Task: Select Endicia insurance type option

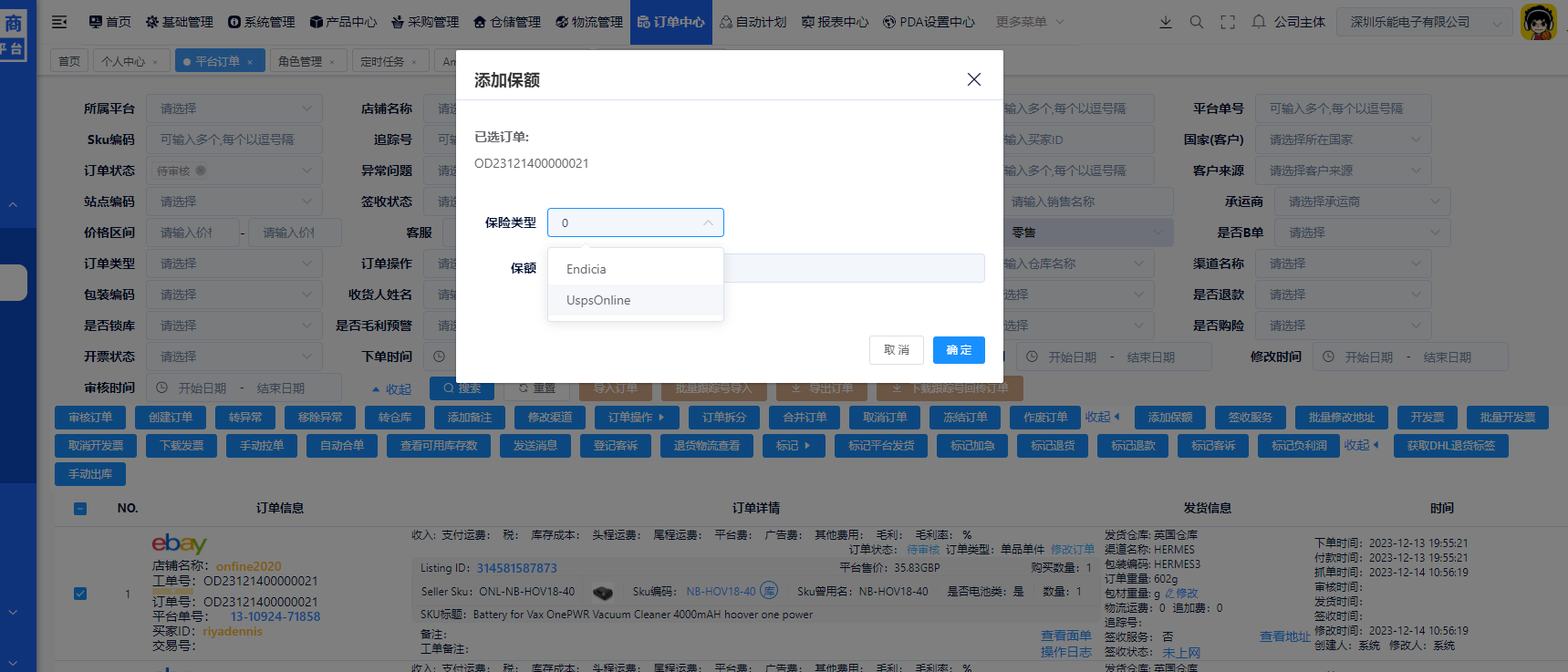Action: pyautogui.click(x=636, y=269)
